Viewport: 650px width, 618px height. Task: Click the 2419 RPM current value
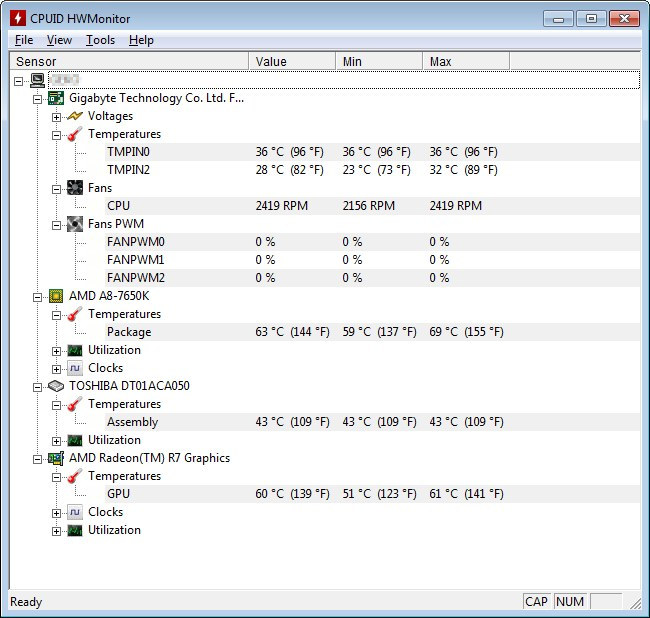[x=281, y=206]
